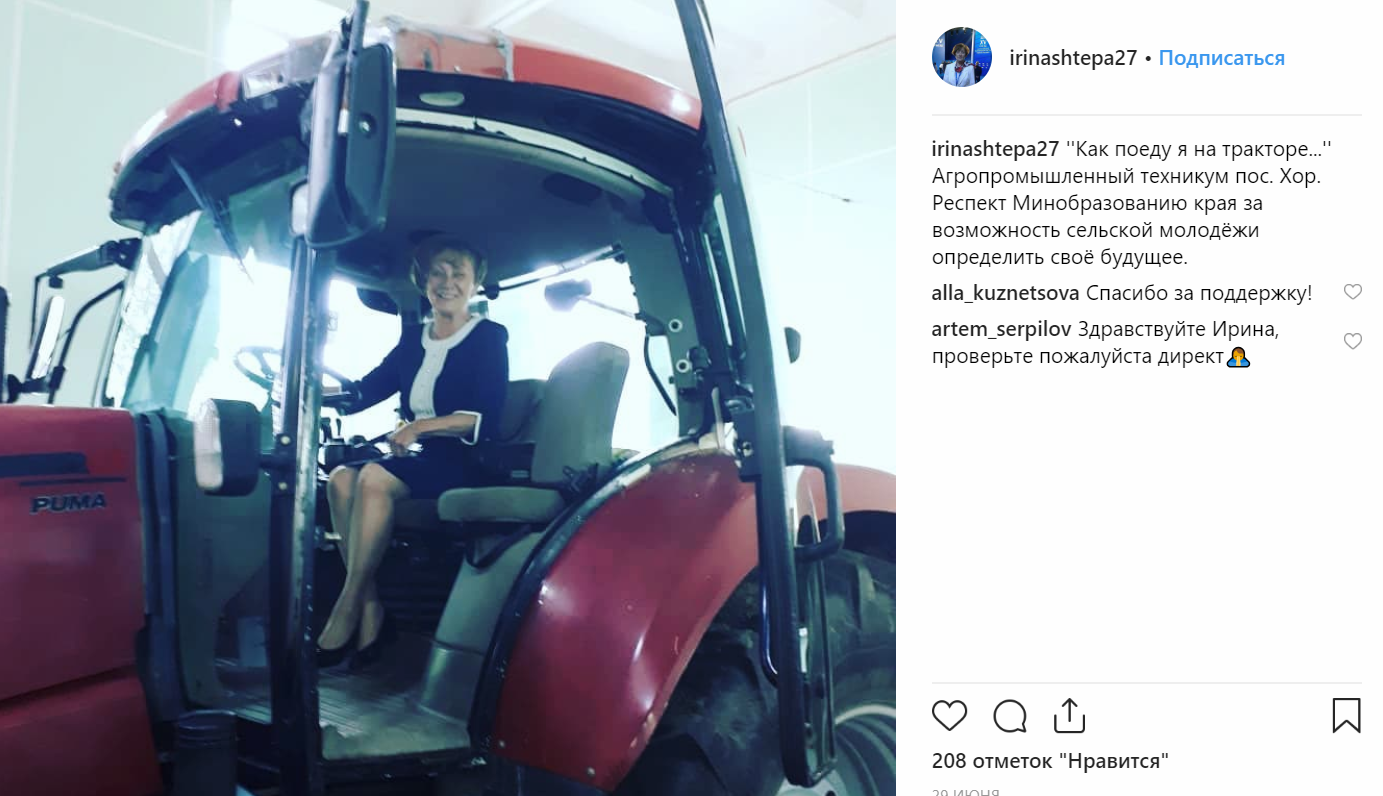The height and width of the screenshot is (796, 1383).
Task: Select irinashtepa27 username in the caption
Action: coord(995,150)
